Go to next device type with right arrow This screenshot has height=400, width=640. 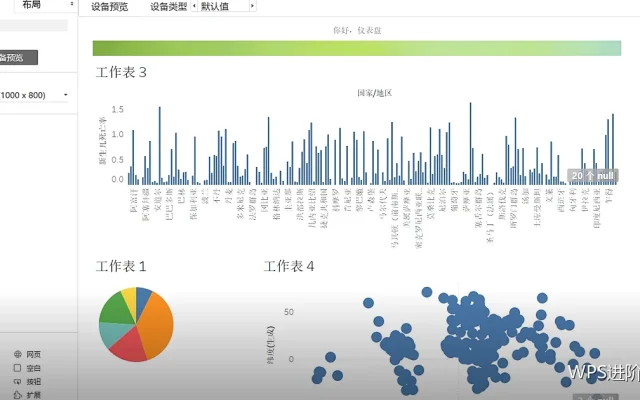click(x=252, y=6)
